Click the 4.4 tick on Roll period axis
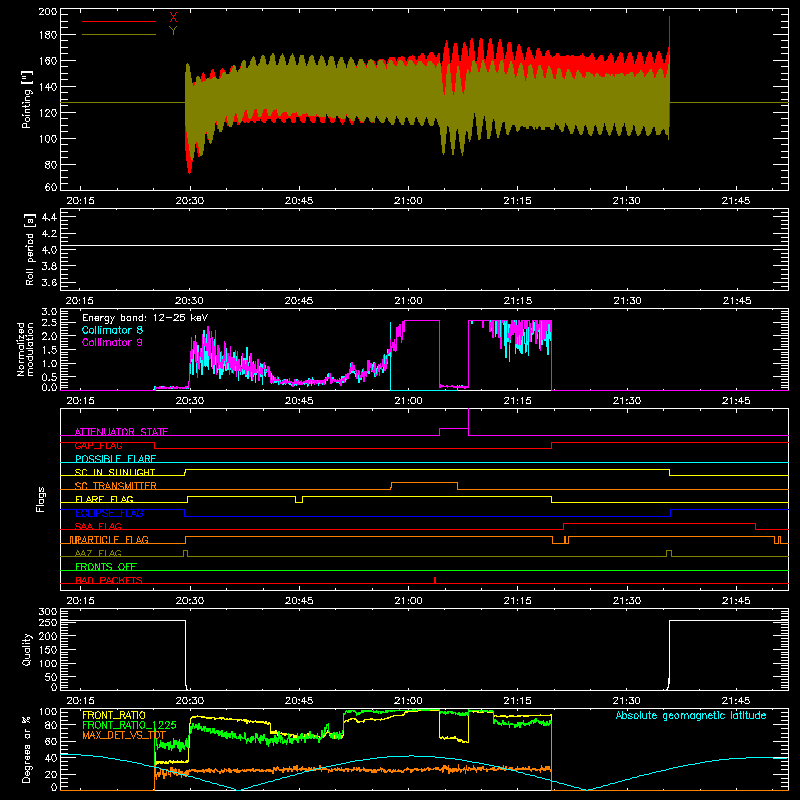 (49, 217)
